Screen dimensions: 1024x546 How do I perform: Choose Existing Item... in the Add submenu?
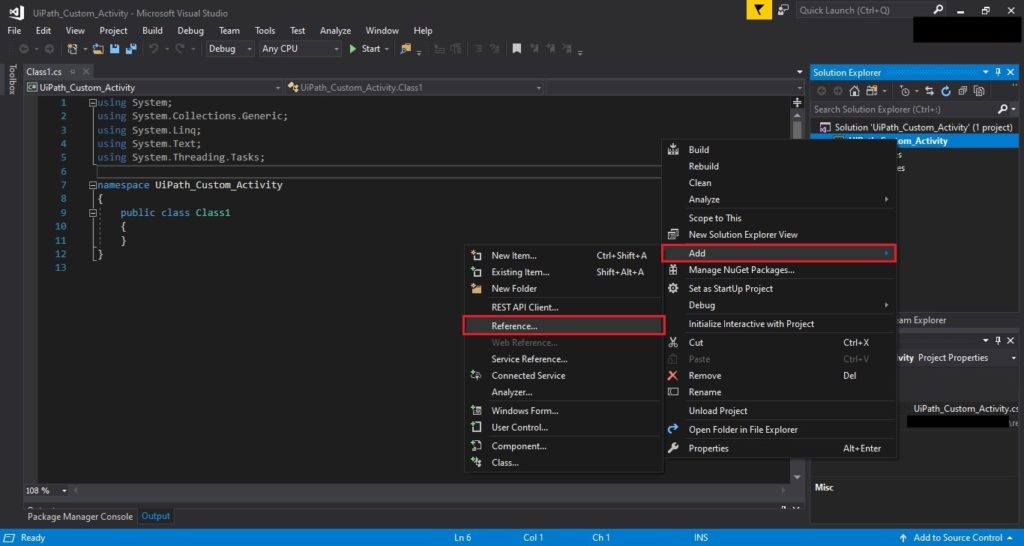[x=564, y=272]
